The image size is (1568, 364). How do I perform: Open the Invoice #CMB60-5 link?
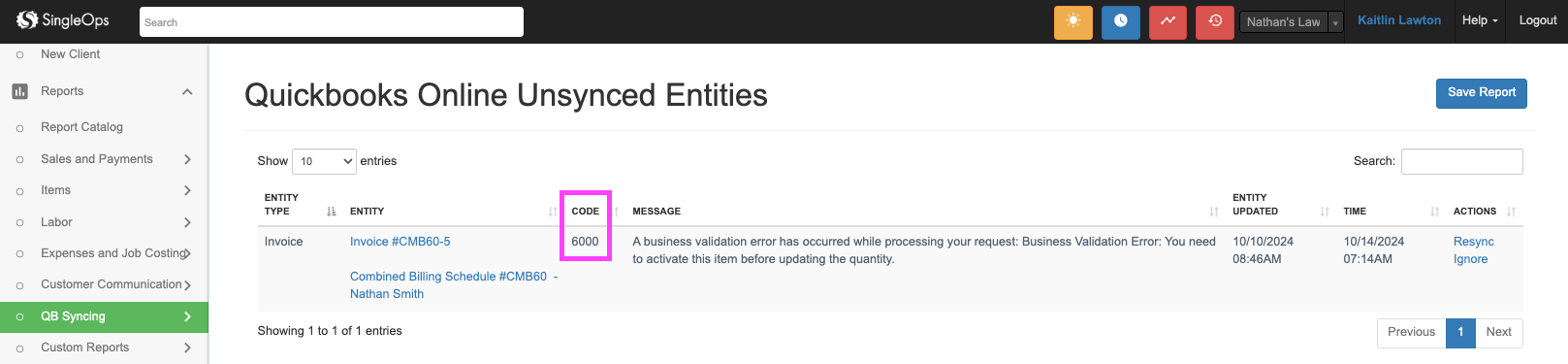coord(400,242)
